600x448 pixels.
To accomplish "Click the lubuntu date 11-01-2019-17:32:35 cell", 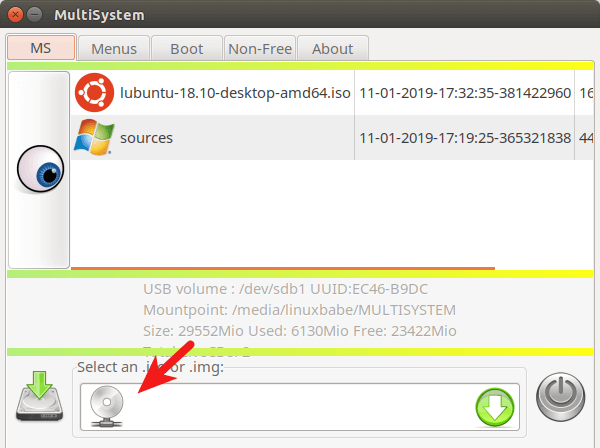I will coord(464,93).
